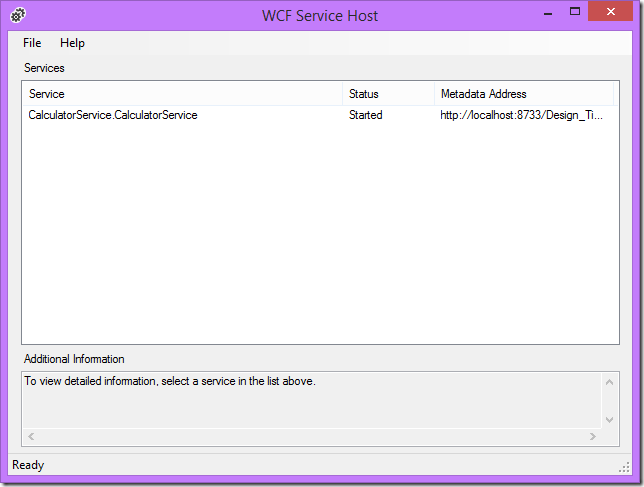Sort by the Service column header
This screenshot has height=487, width=644.
(x=180, y=94)
